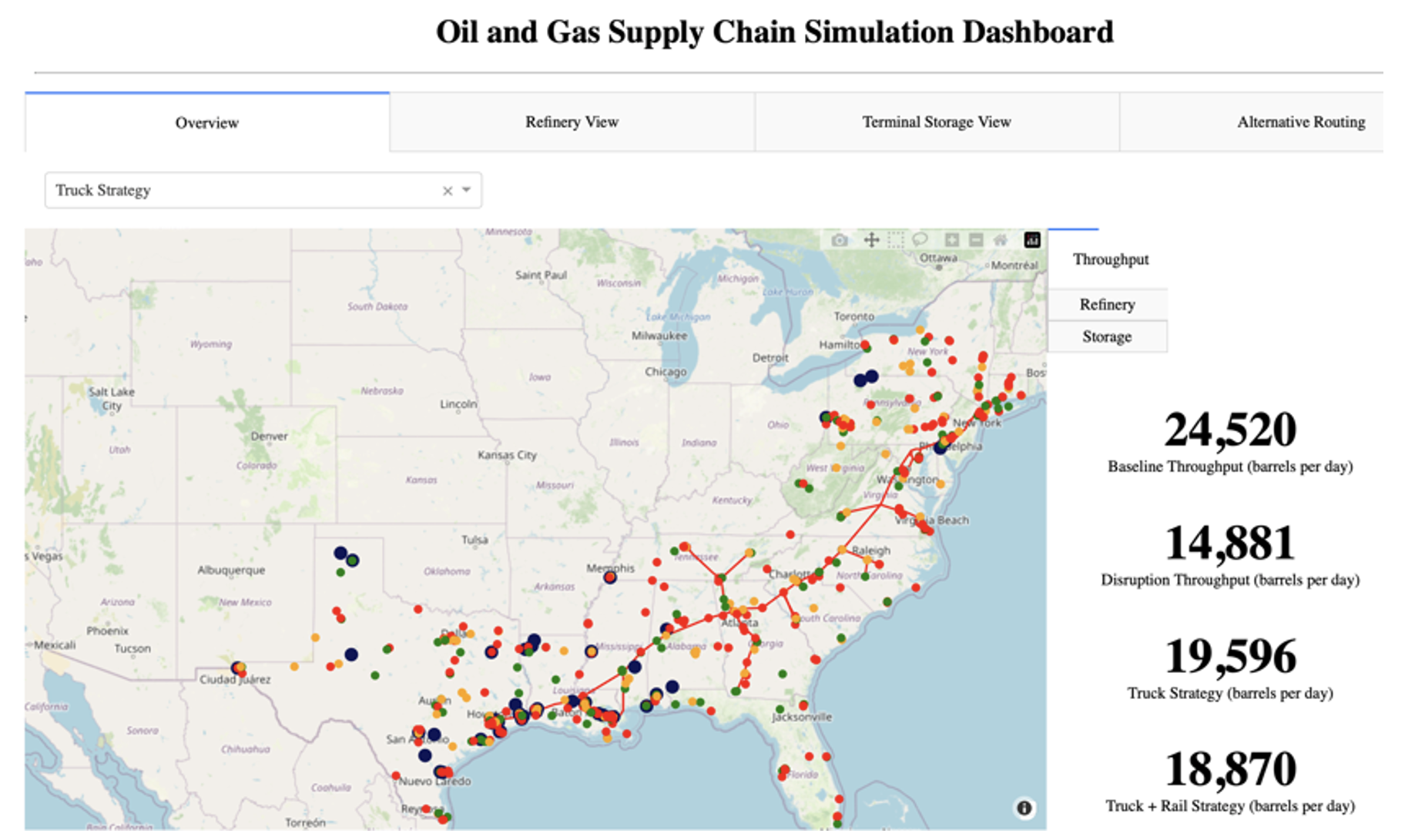Screen dimensions: 1415x840
Task: Choose the Lasso Select tool
Action: (x=920, y=239)
